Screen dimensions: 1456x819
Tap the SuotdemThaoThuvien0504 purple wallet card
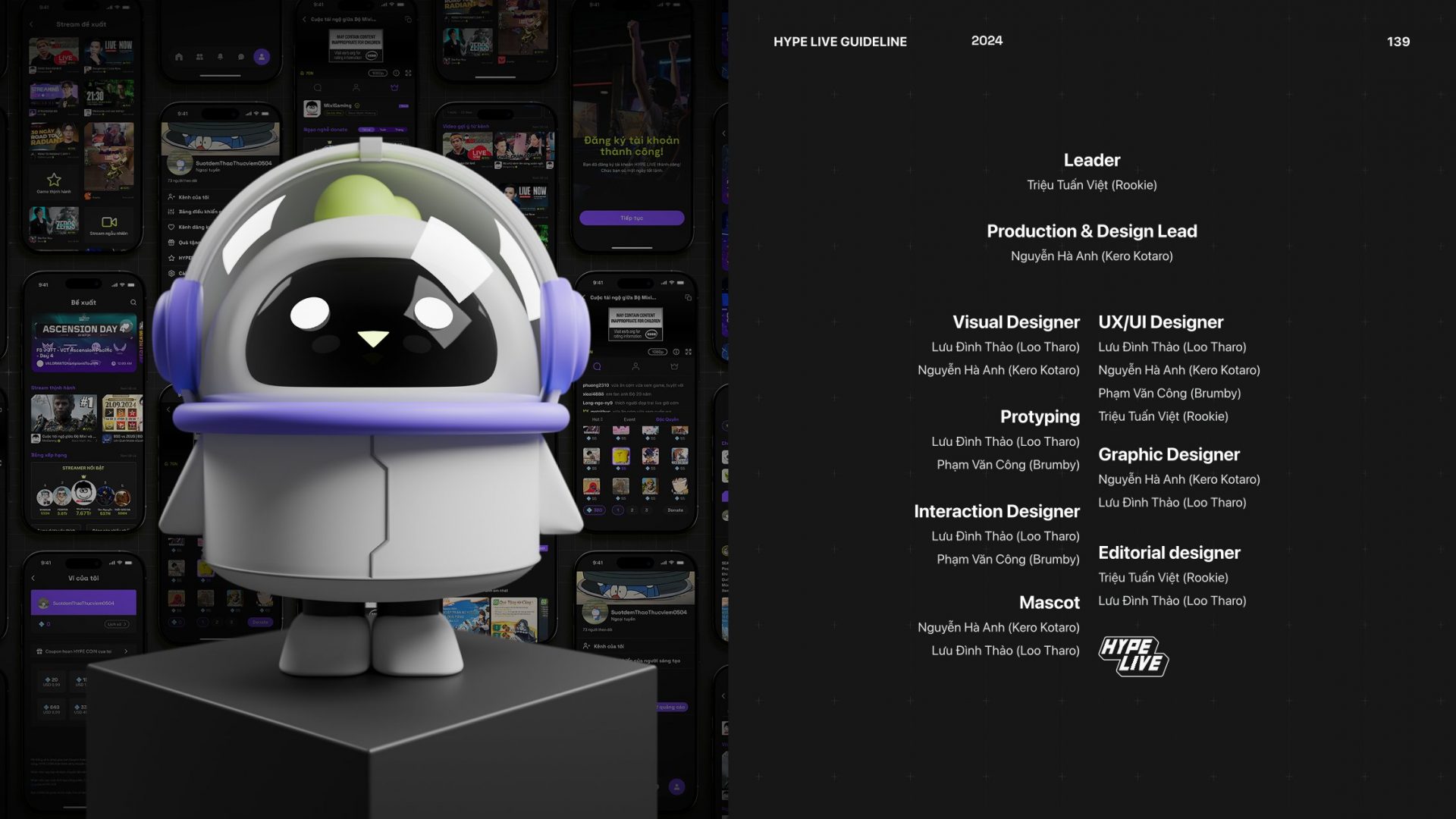pyautogui.click(x=83, y=603)
